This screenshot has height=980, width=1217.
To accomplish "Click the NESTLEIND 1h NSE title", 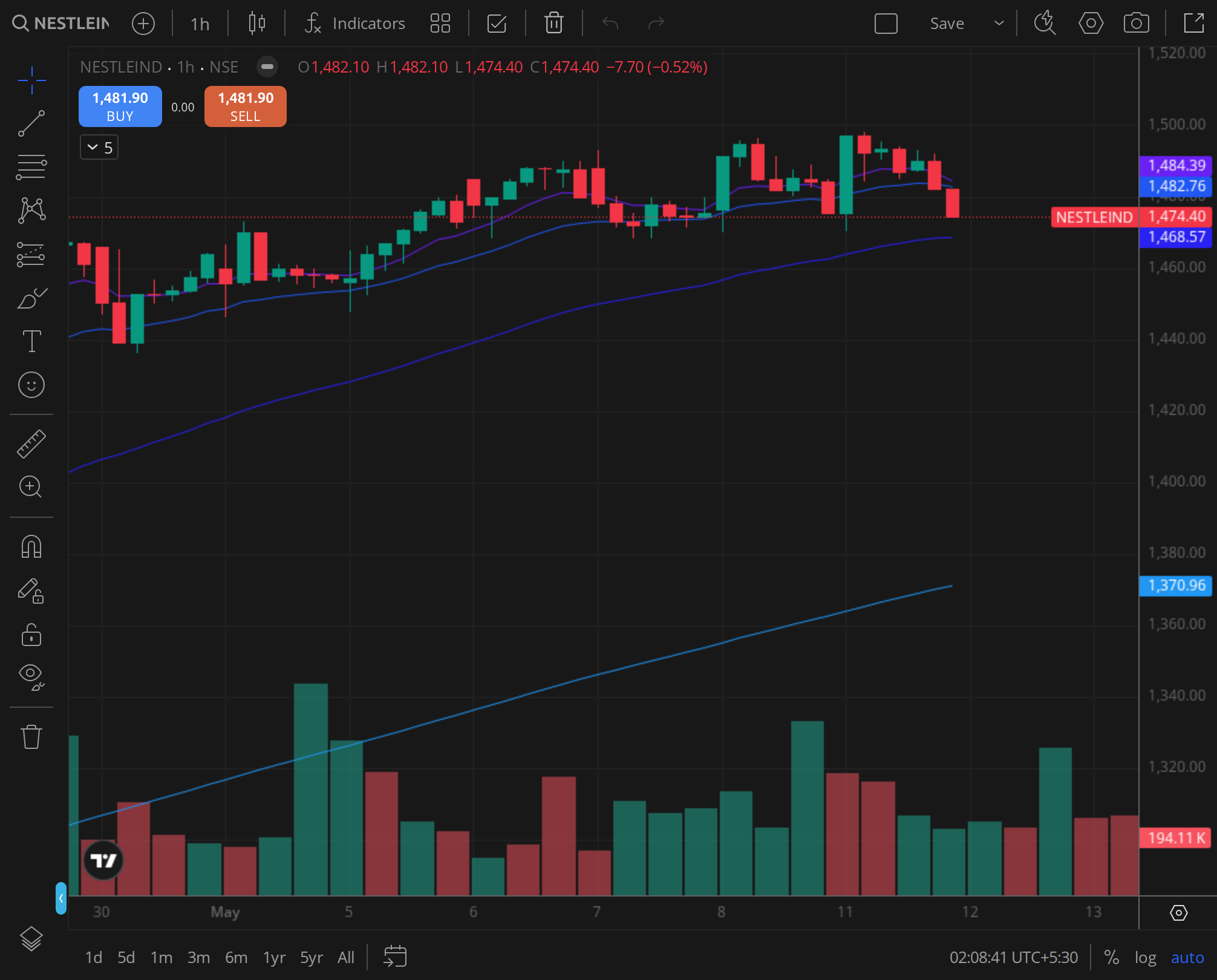I will (159, 67).
